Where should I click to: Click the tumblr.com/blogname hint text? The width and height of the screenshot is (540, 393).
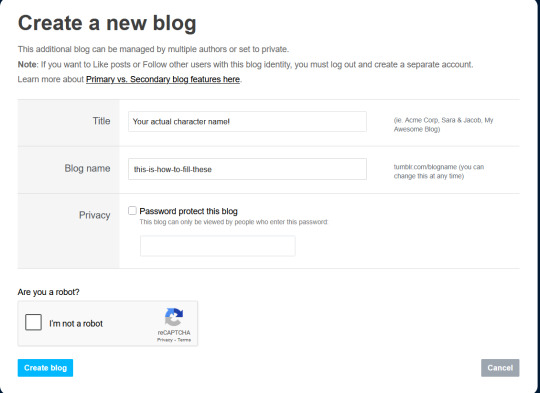click(439, 172)
